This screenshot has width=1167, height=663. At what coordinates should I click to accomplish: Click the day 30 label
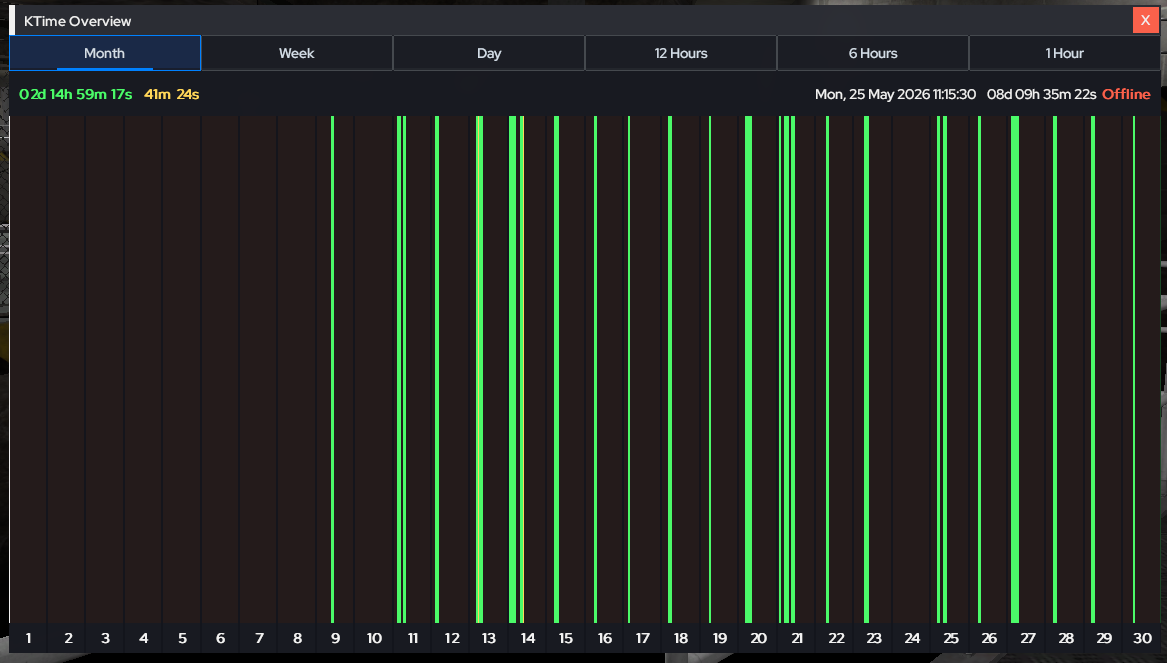click(1142, 638)
